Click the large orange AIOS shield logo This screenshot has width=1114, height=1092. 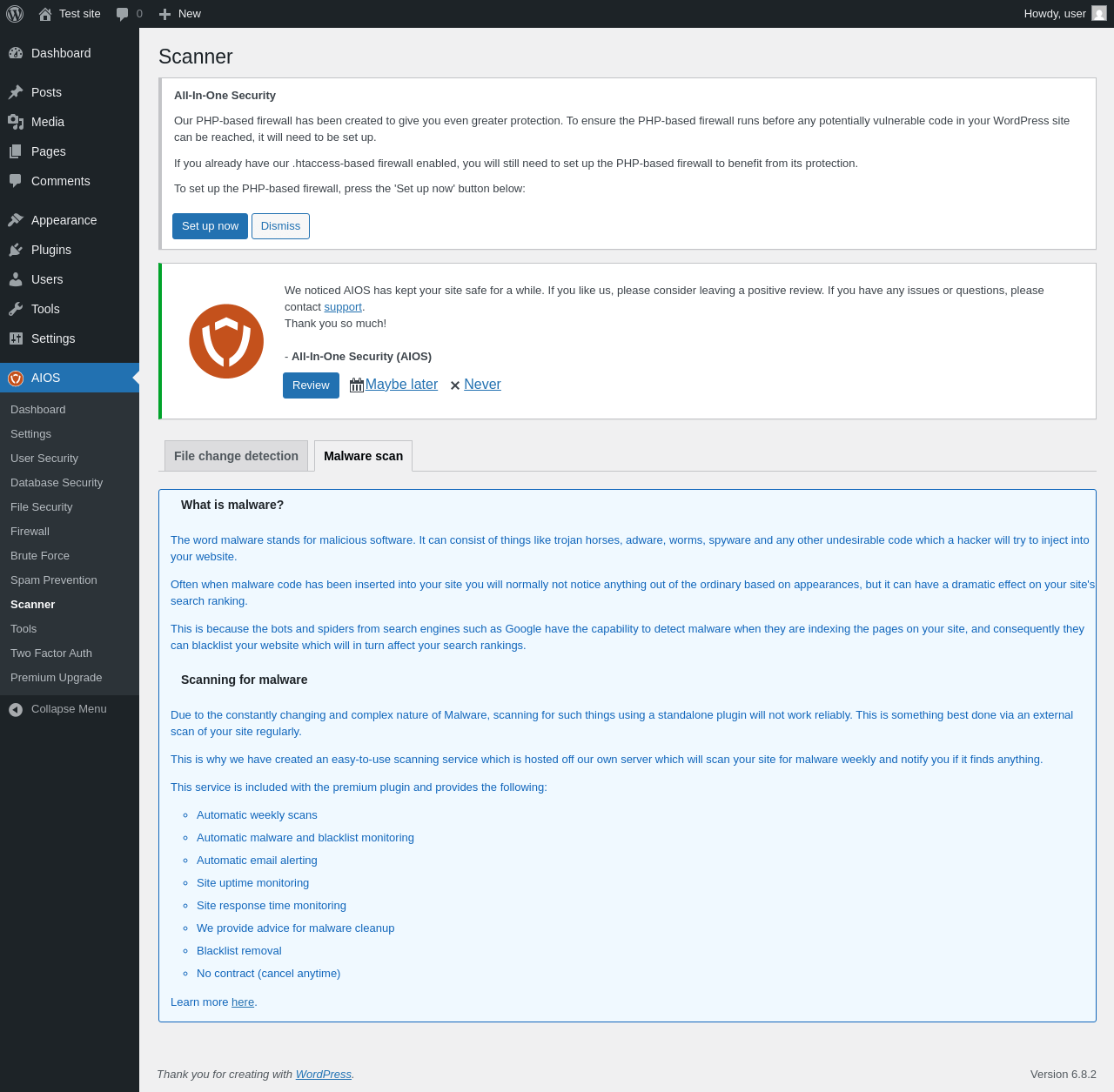(226, 341)
